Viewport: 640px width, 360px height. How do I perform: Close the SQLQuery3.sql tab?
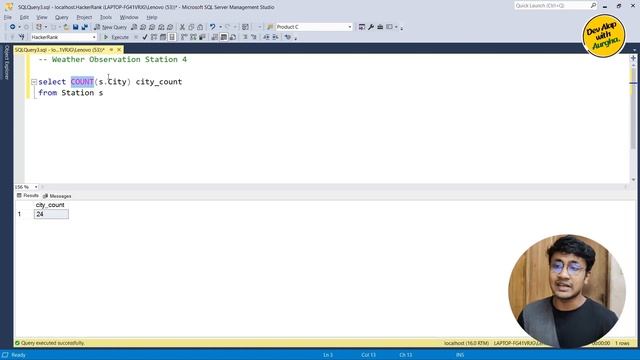click(119, 50)
